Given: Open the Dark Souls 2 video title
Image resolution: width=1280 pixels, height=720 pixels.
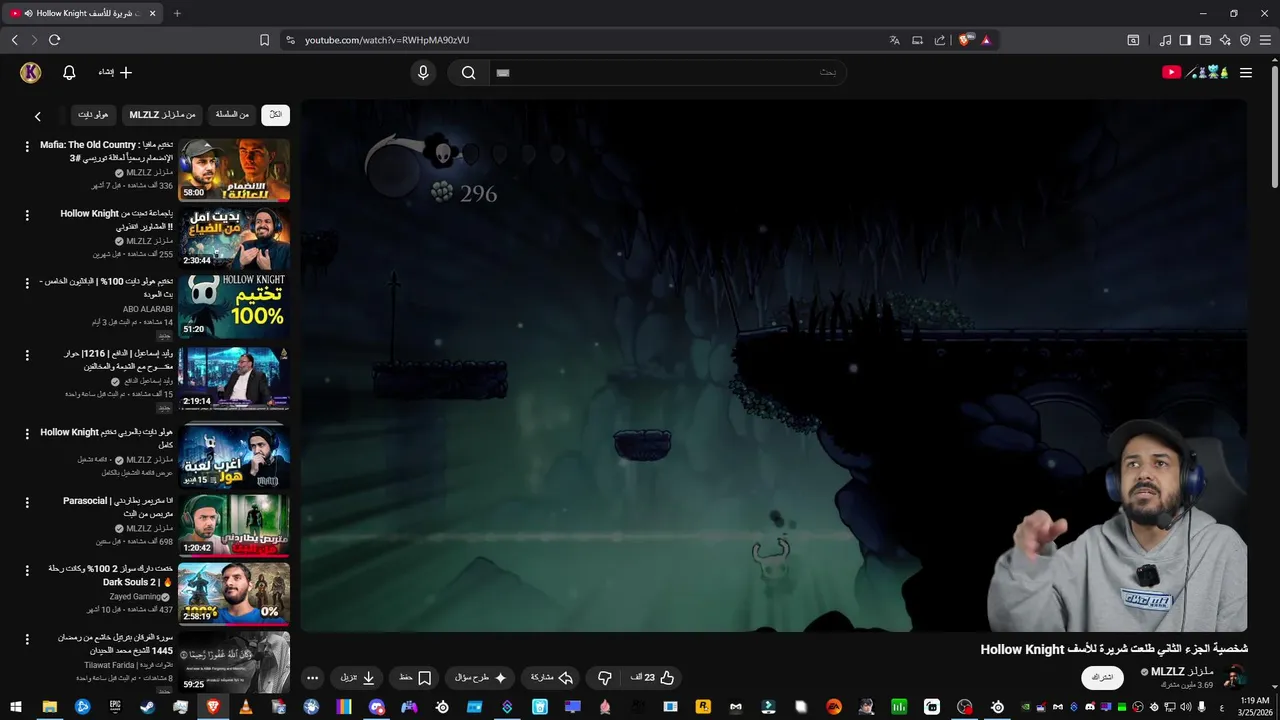Looking at the screenshot, I should coord(111,575).
